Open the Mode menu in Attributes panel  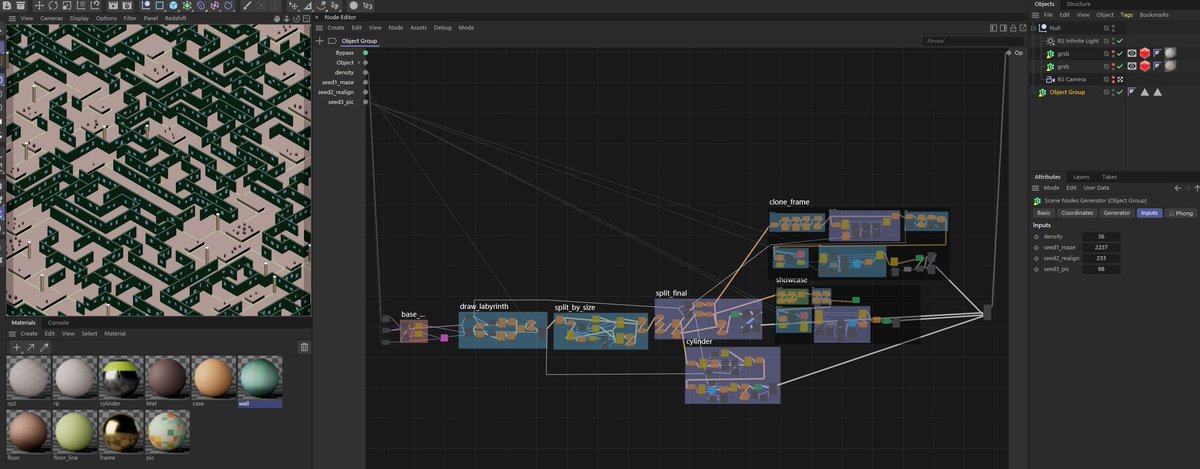point(1051,188)
